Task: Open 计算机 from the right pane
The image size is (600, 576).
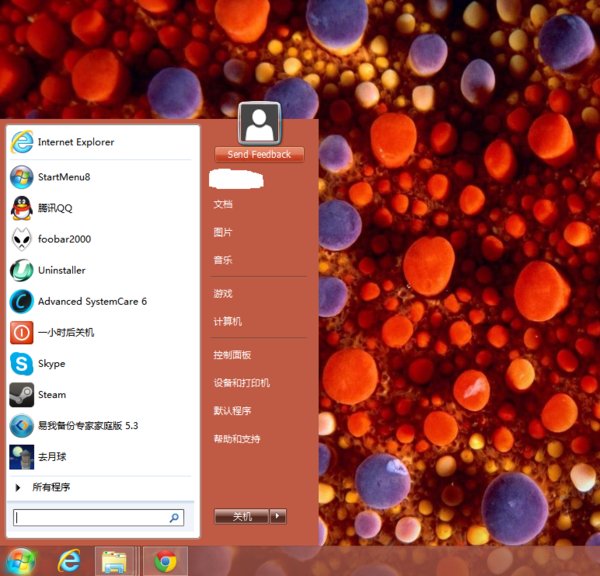Action: (x=227, y=321)
